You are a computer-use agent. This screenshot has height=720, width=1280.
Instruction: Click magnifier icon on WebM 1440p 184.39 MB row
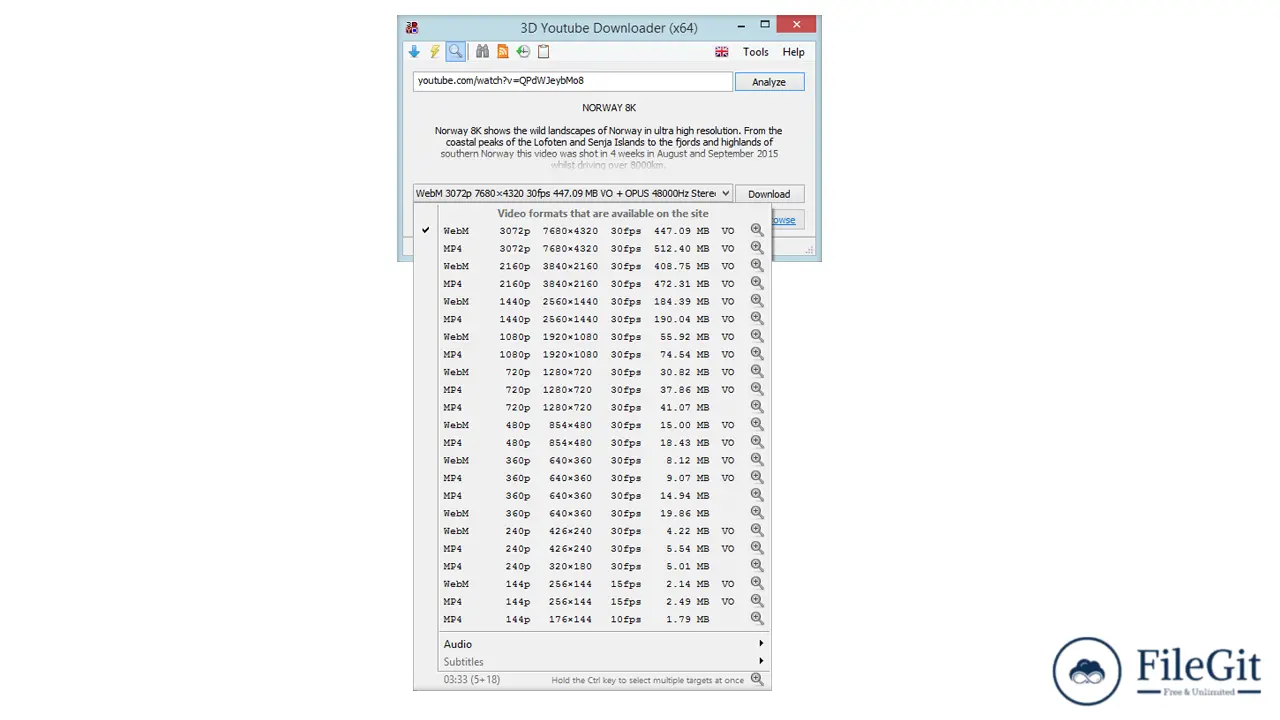click(757, 301)
